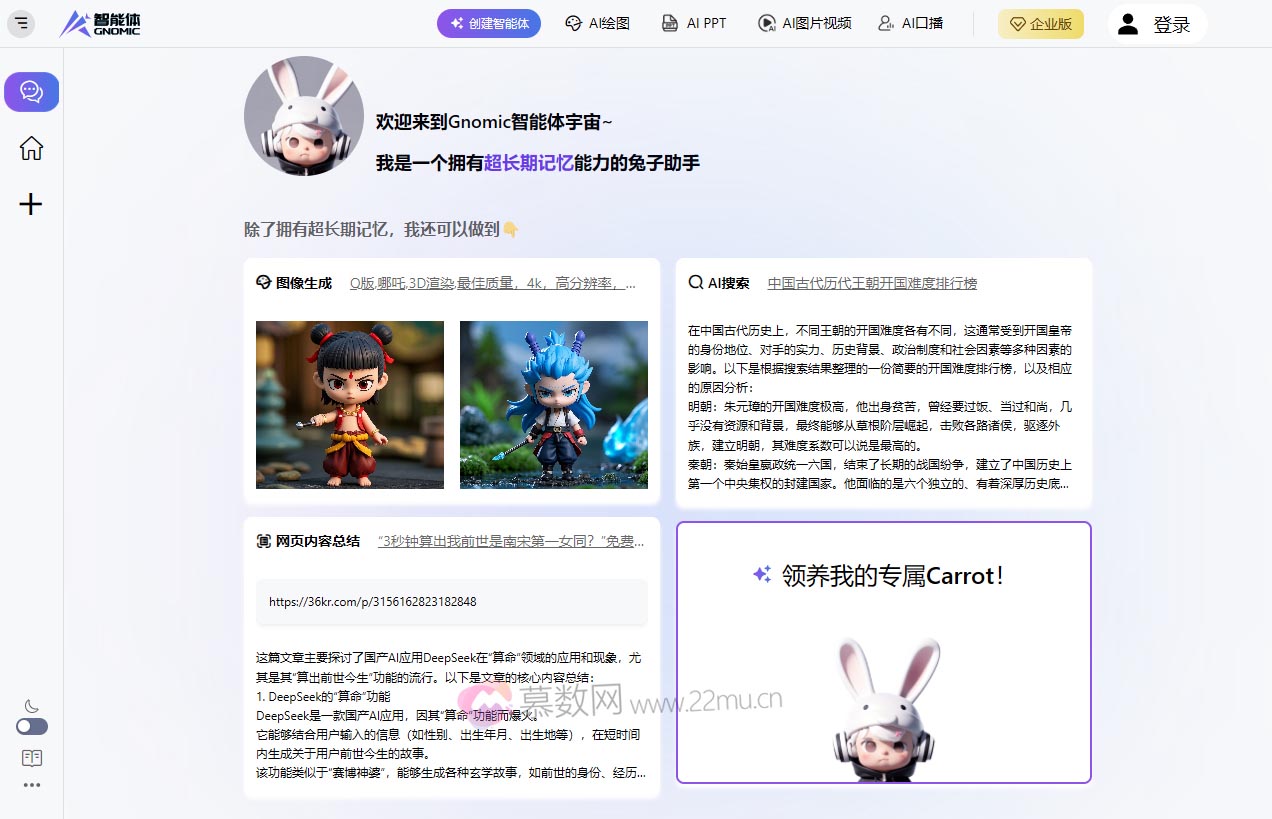Open the 企业版 enterprise badge
The width and height of the screenshot is (1272, 819).
point(1041,23)
